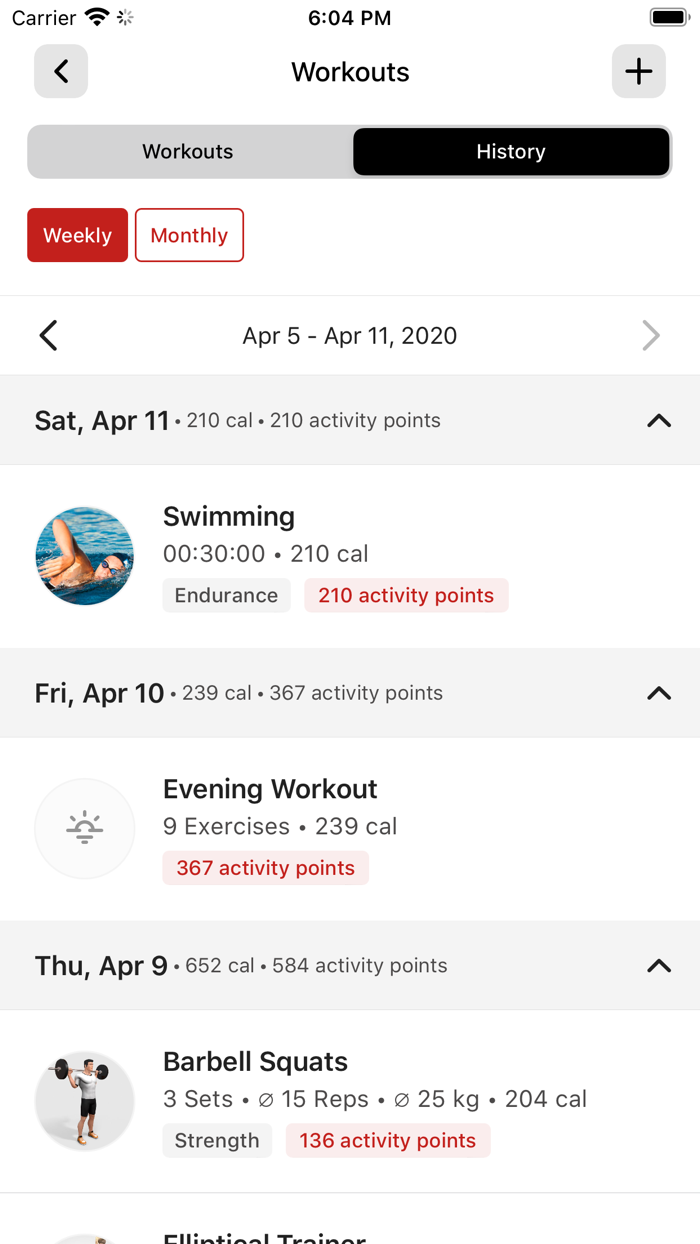Tap the next week chevron arrow
Viewport: 700px width, 1244px height.
pos(652,335)
